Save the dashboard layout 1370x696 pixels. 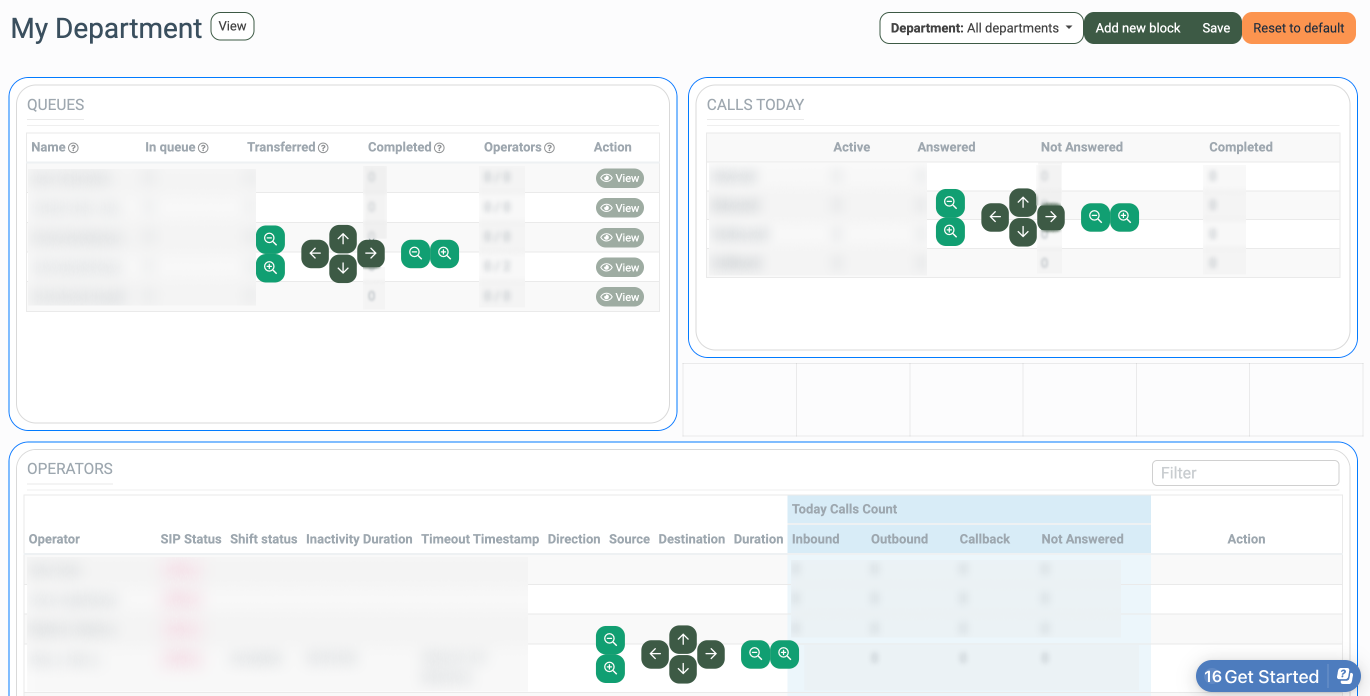(1216, 28)
